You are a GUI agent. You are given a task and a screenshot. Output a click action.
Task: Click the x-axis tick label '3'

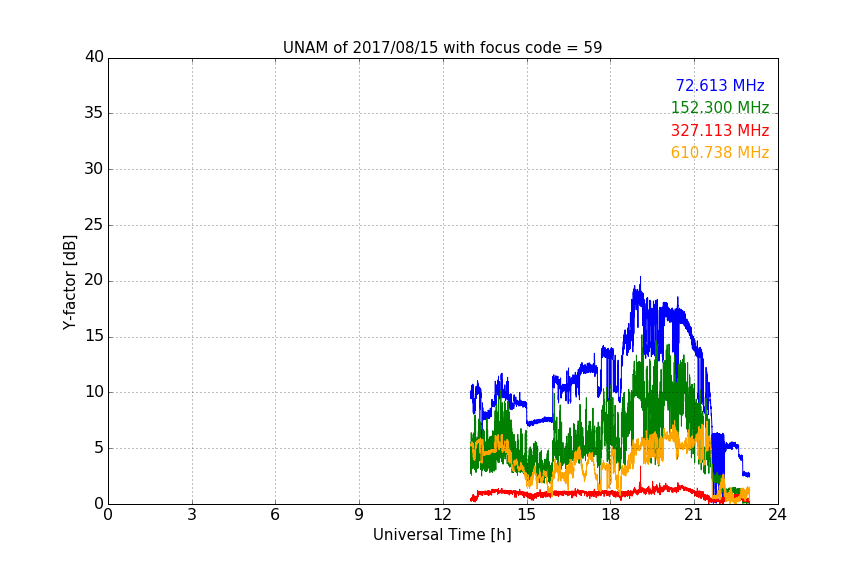point(192,515)
